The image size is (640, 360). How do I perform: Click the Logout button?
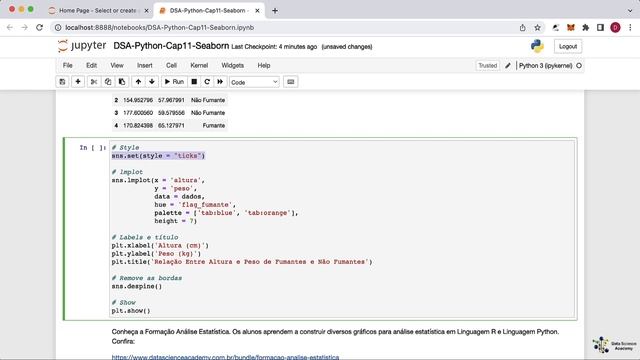coord(568,47)
